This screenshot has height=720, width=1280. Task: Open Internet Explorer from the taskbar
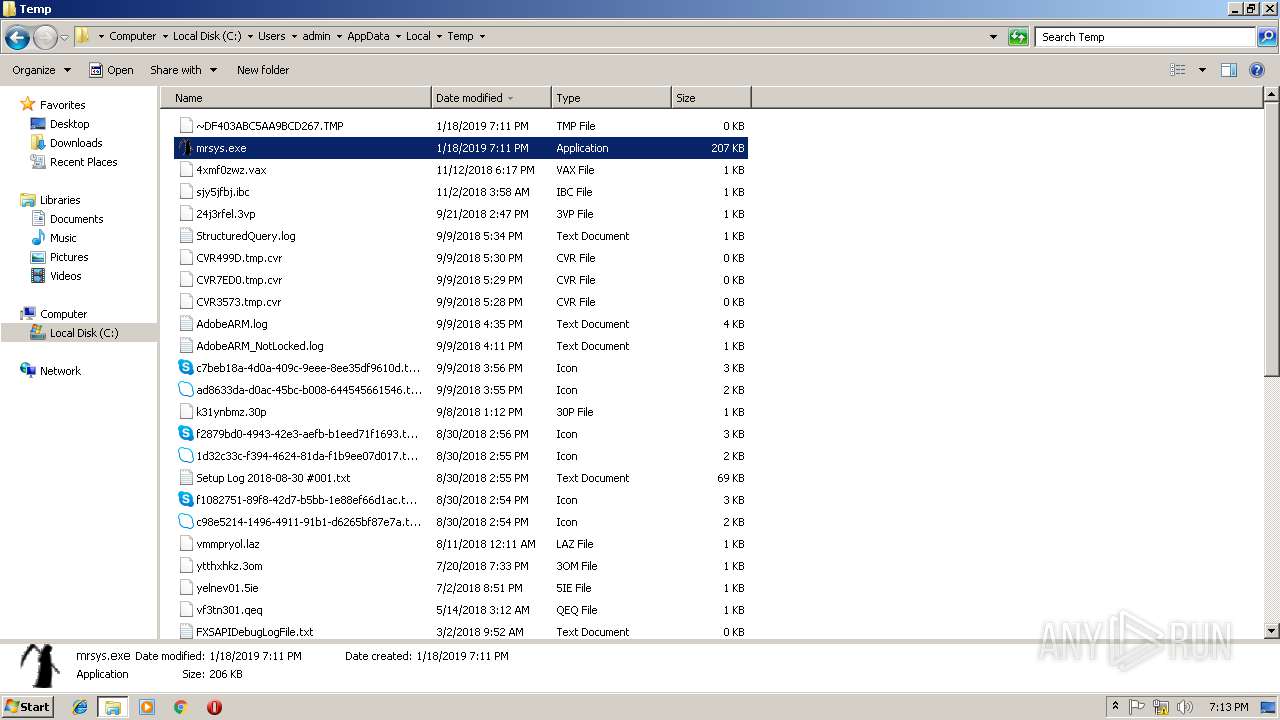80,707
